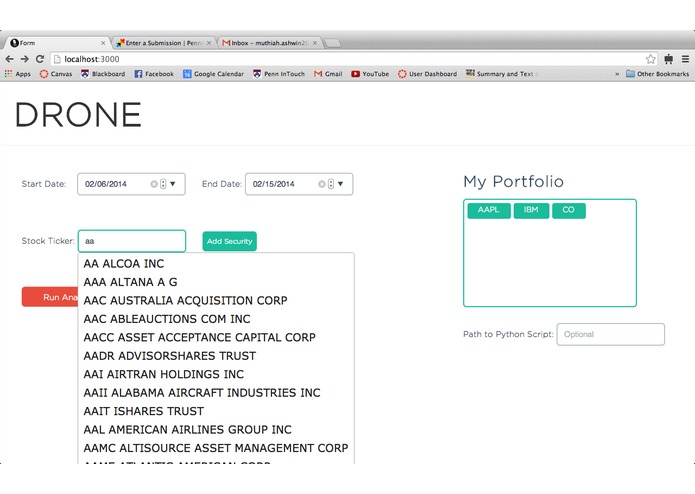Choose AAIT ISHARES TRUST suggestion
The height and width of the screenshot is (494, 695).
point(216,411)
